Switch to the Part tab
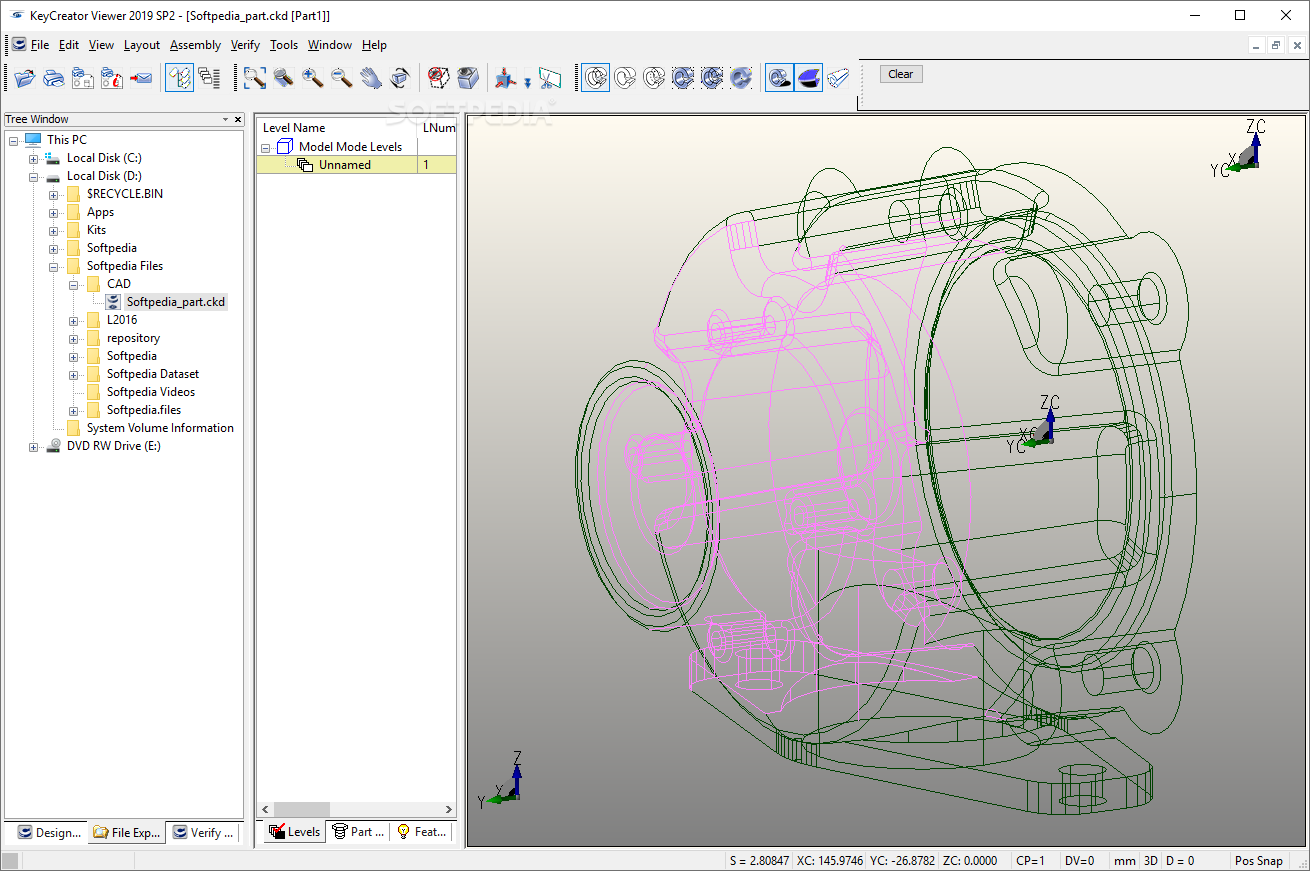The image size is (1310, 871). point(358,831)
